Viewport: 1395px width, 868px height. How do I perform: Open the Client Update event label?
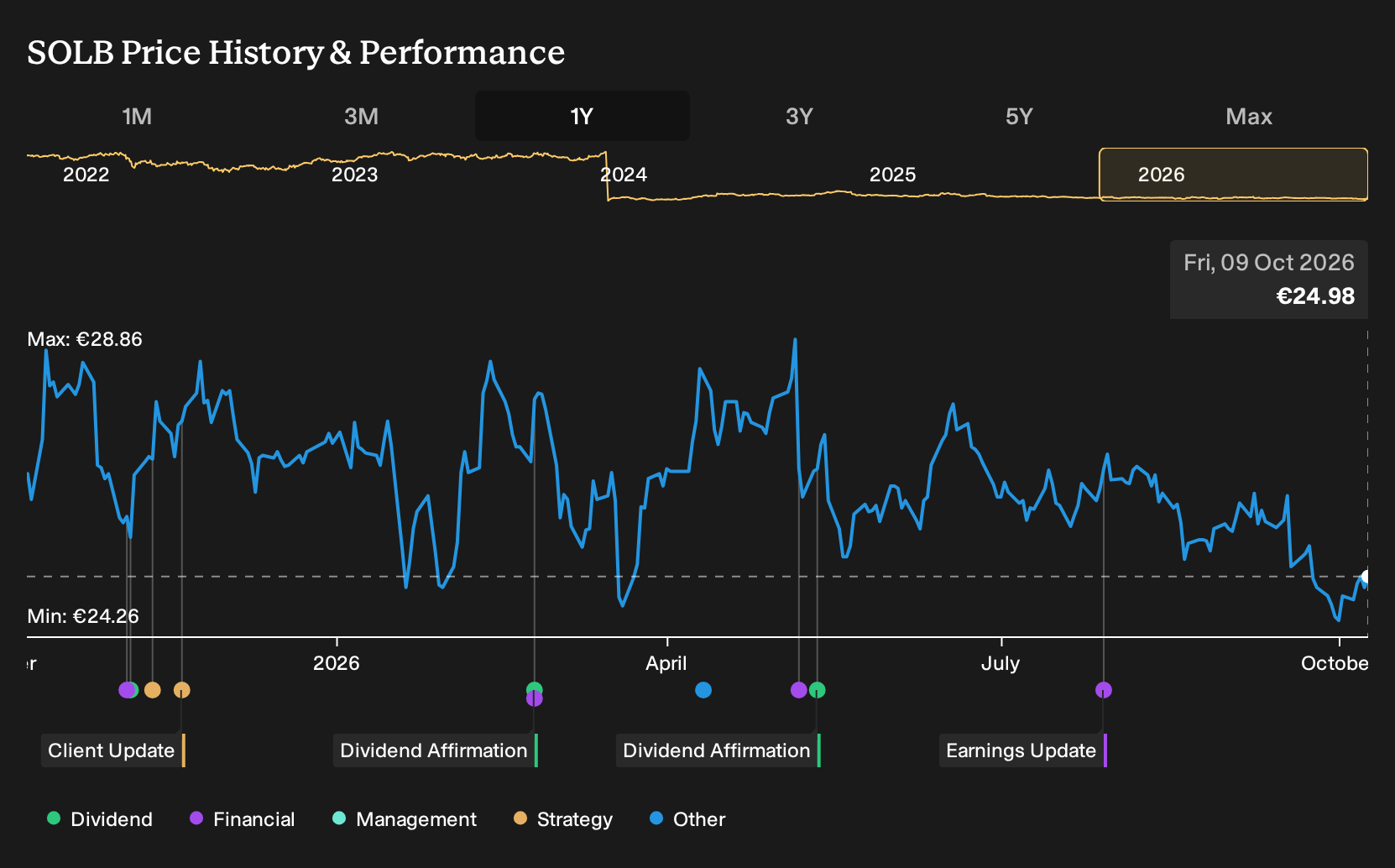point(112,750)
